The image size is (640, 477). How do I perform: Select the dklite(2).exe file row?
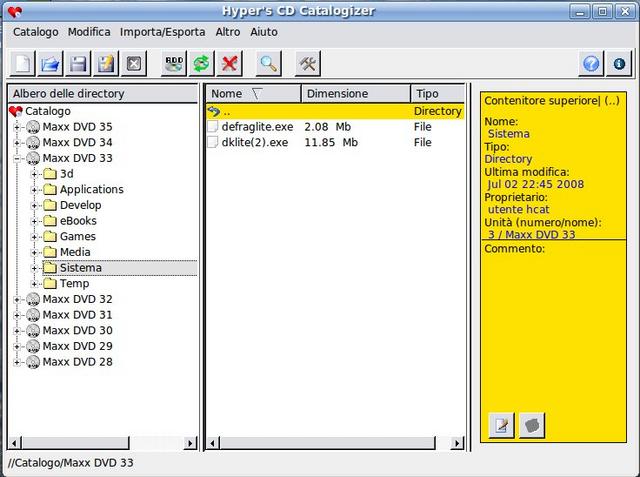(335, 142)
